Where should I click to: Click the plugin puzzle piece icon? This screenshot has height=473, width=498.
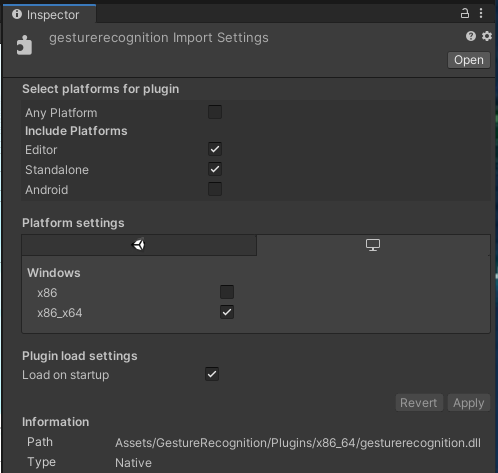click(24, 45)
